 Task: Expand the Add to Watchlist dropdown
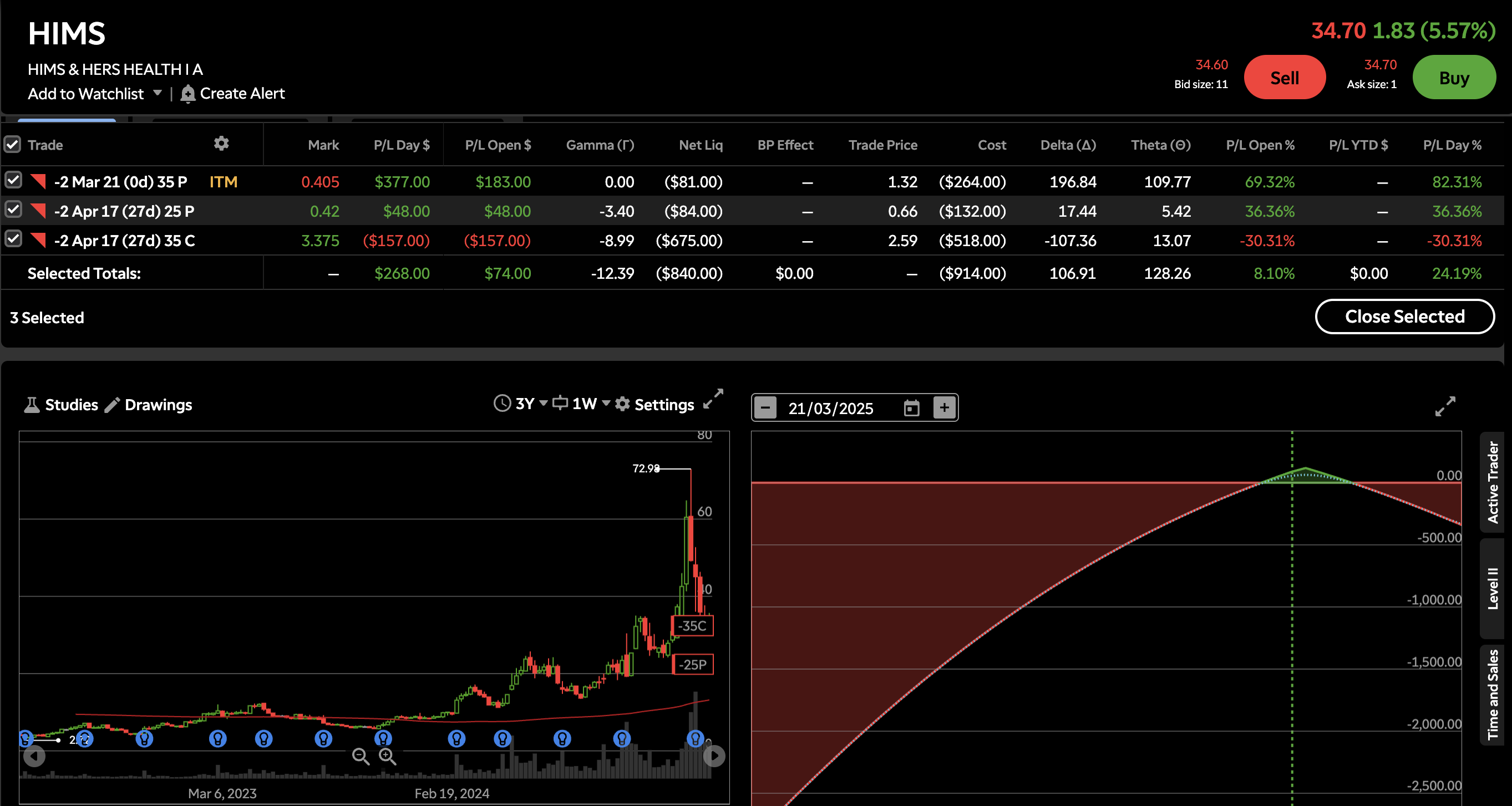click(158, 93)
